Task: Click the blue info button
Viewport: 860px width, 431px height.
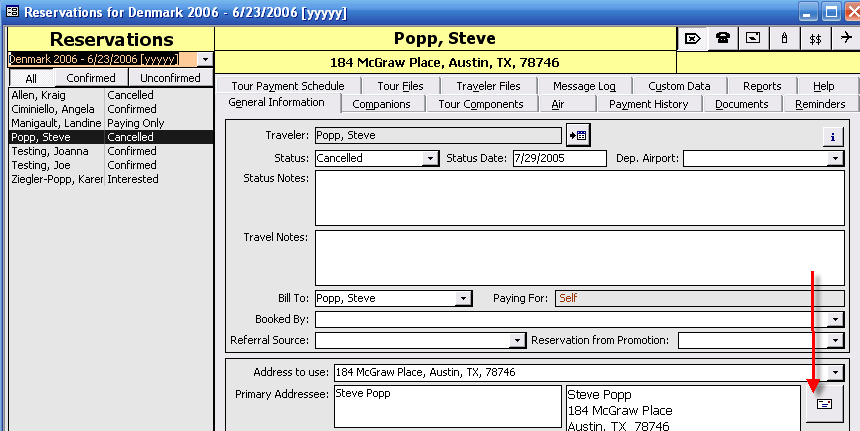Action: click(x=831, y=136)
